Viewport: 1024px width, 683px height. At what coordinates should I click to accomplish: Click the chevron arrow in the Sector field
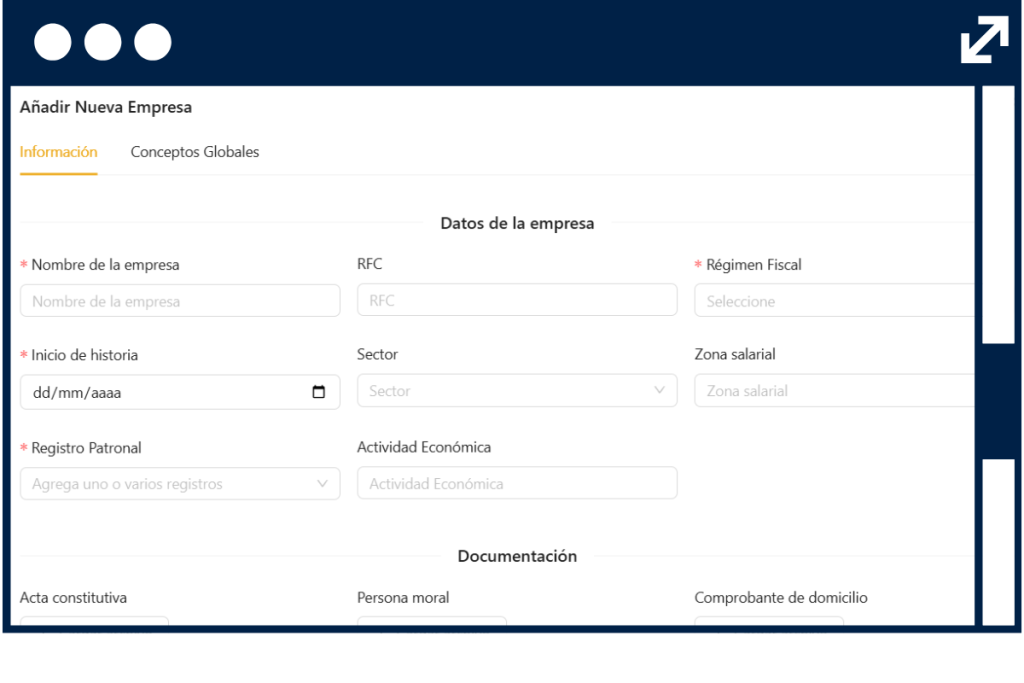click(660, 391)
